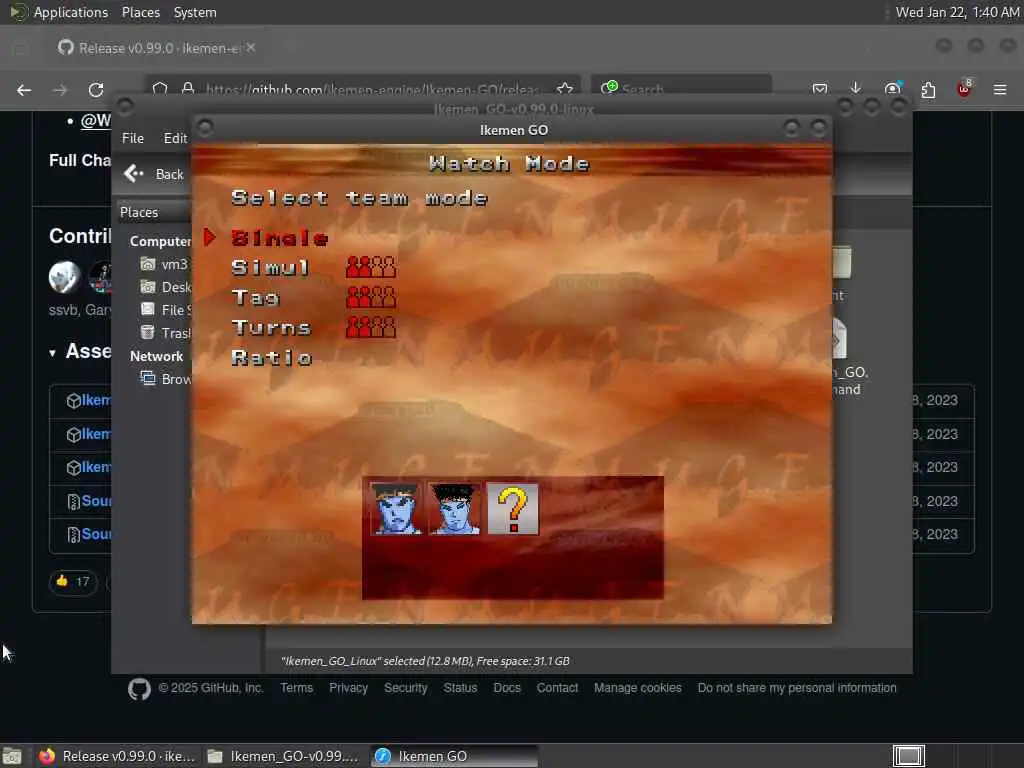Viewport: 1024px width, 768px height.
Task: Click show desktop icon in taskbar
Action: (x=12, y=756)
